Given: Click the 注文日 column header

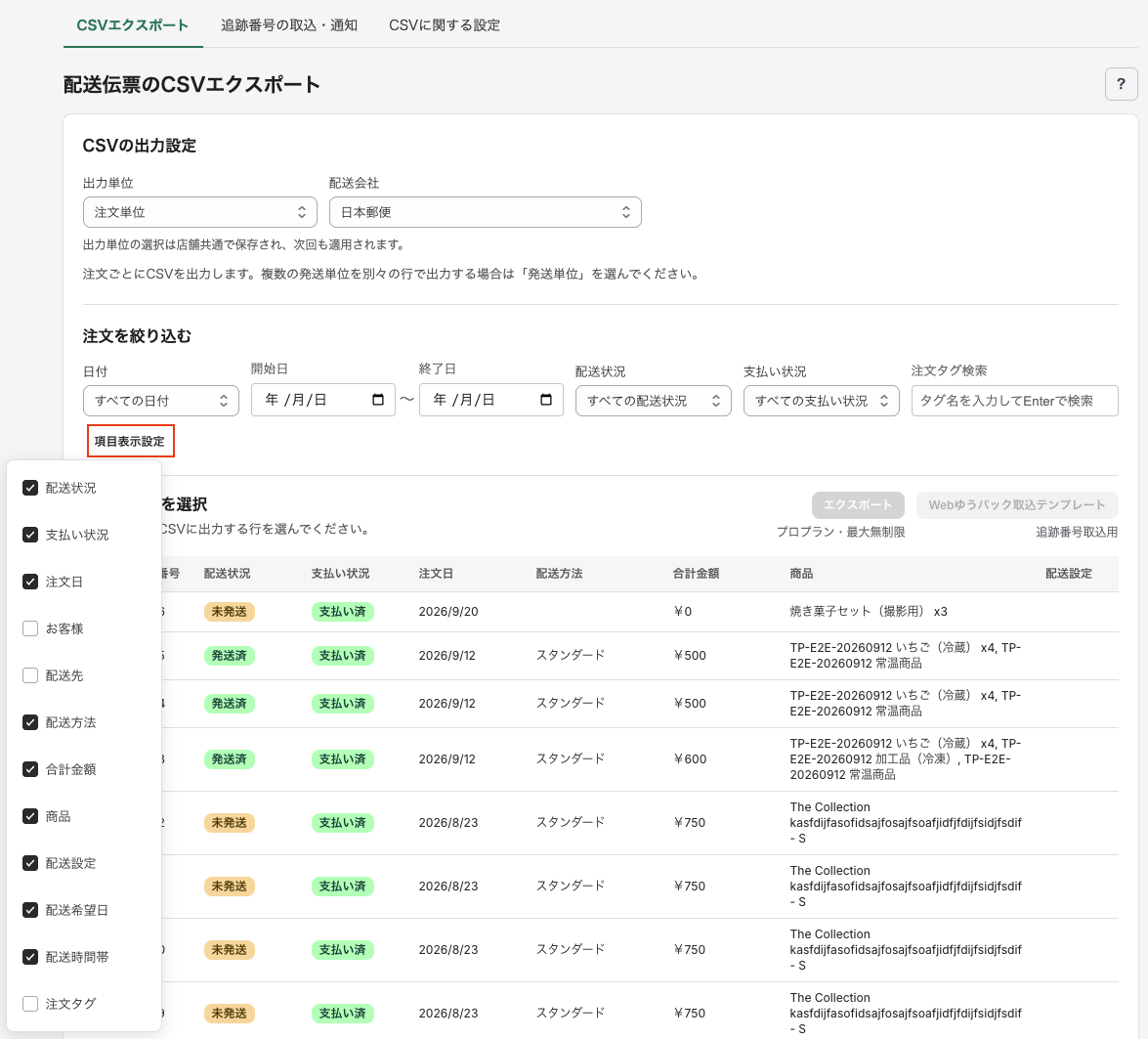Looking at the screenshot, I should click(436, 574).
